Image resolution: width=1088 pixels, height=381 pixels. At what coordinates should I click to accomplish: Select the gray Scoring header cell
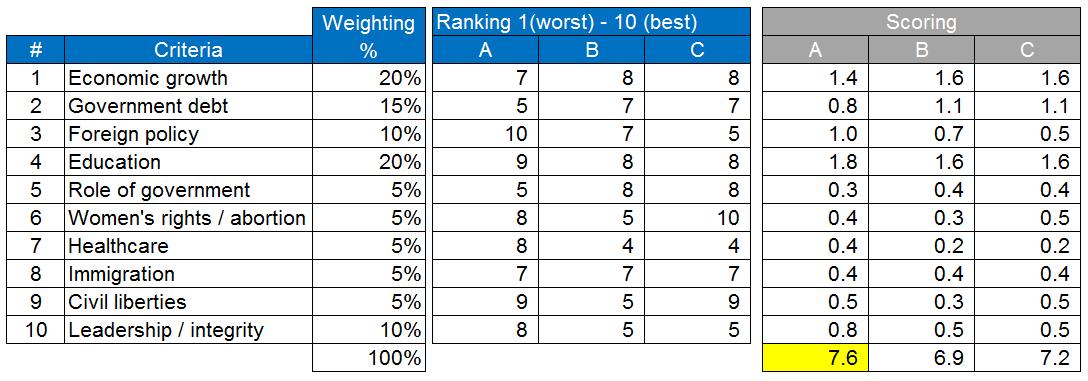(x=921, y=22)
